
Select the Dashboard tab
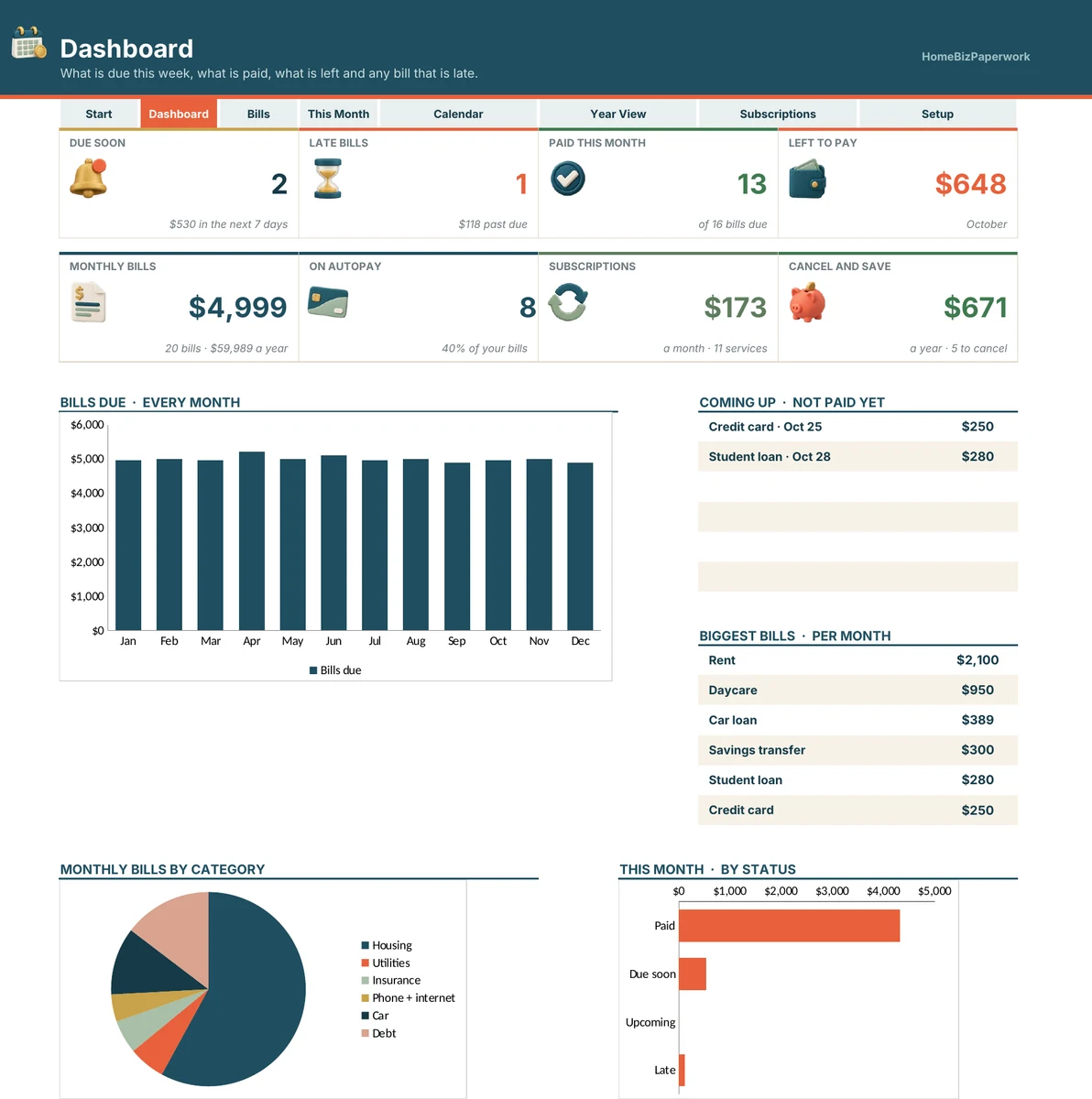(x=179, y=114)
